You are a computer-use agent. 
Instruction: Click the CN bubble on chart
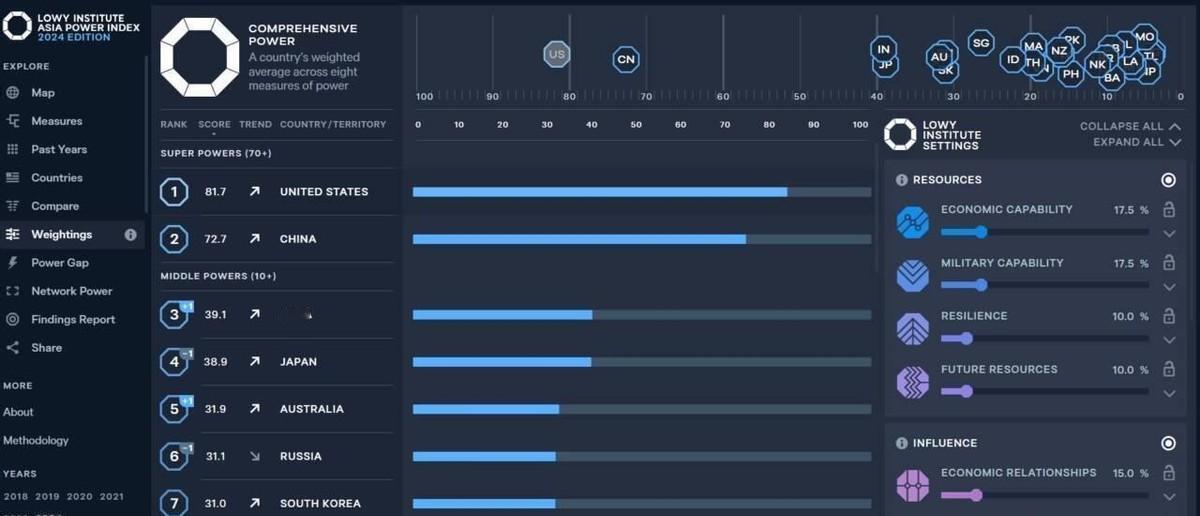click(x=626, y=60)
